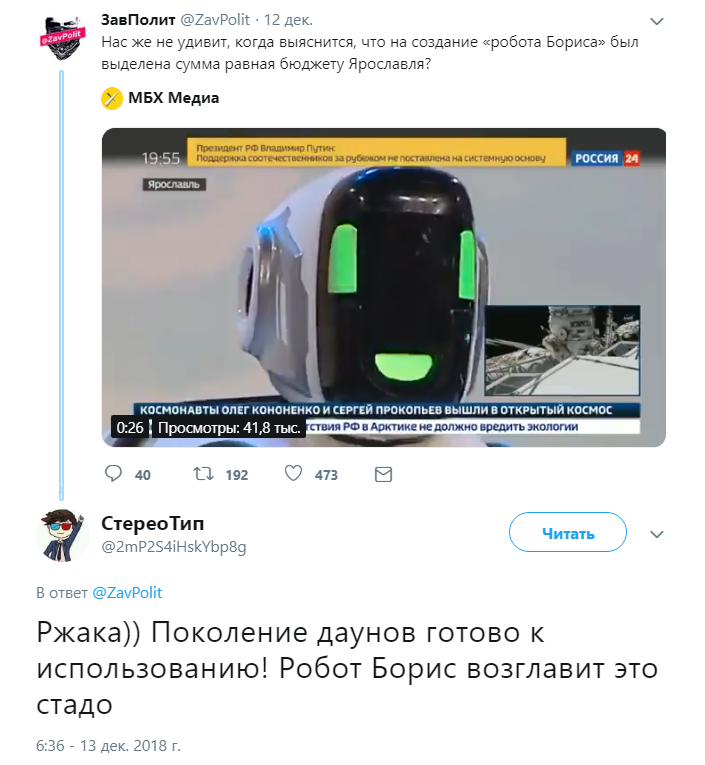The height and width of the screenshot is (765, 705).
Task: Click the 6:36 - 13 дек. 2018 timestamp
Action: coord(108,746)
